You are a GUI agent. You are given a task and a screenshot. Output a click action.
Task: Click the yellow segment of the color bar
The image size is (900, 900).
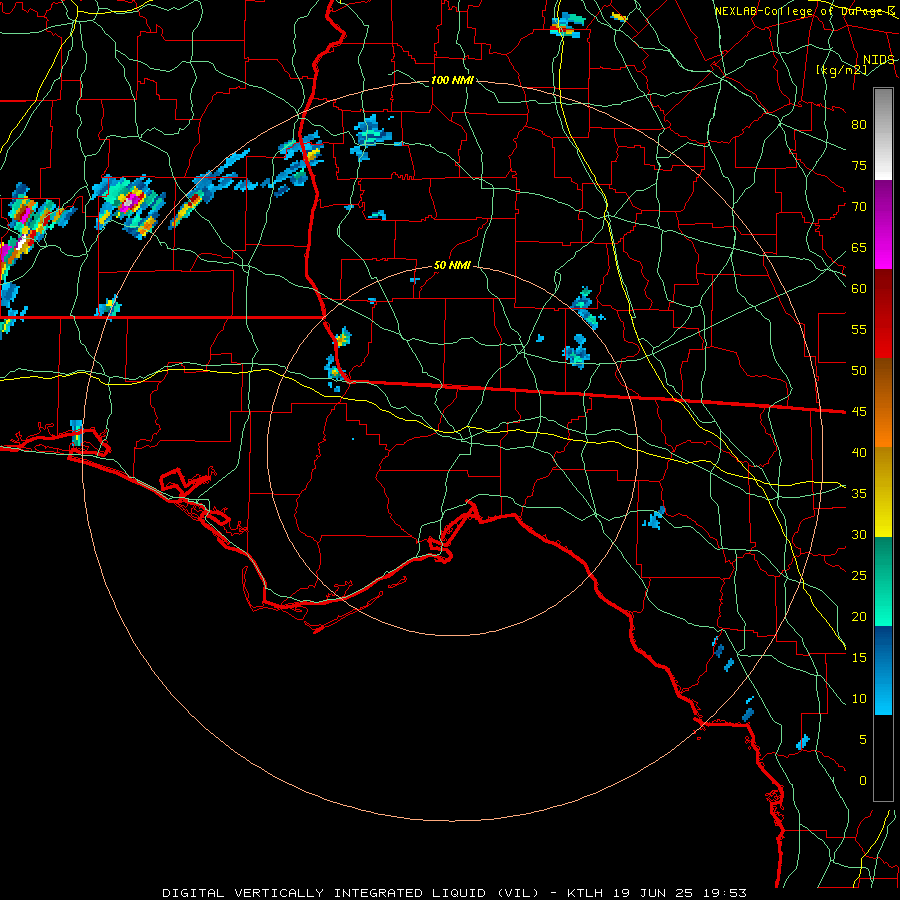pos(883,492)
